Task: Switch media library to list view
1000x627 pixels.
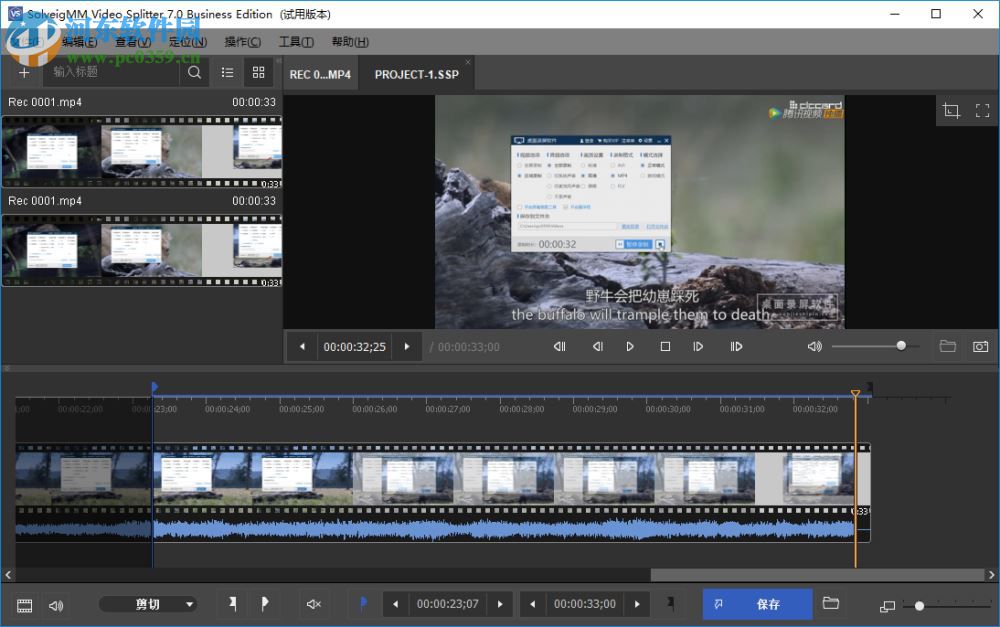Action: (x=227, y=72)
